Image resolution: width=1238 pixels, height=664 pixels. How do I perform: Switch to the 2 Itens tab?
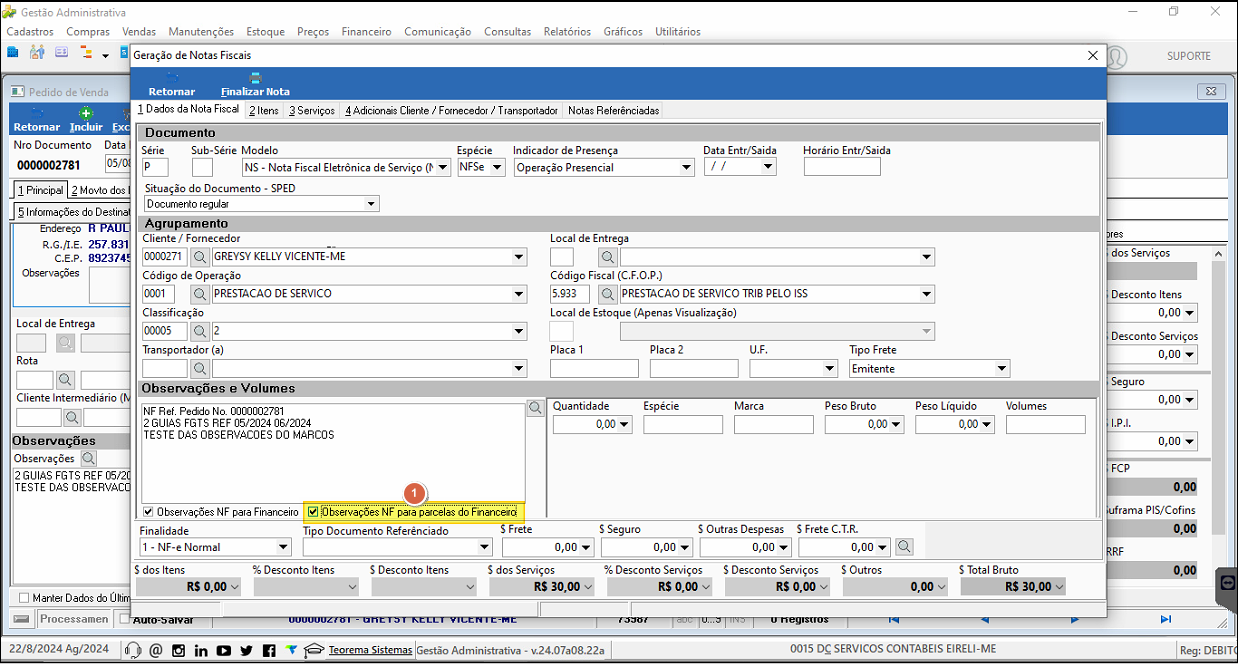pyautogui.click(x=264, y=110)
